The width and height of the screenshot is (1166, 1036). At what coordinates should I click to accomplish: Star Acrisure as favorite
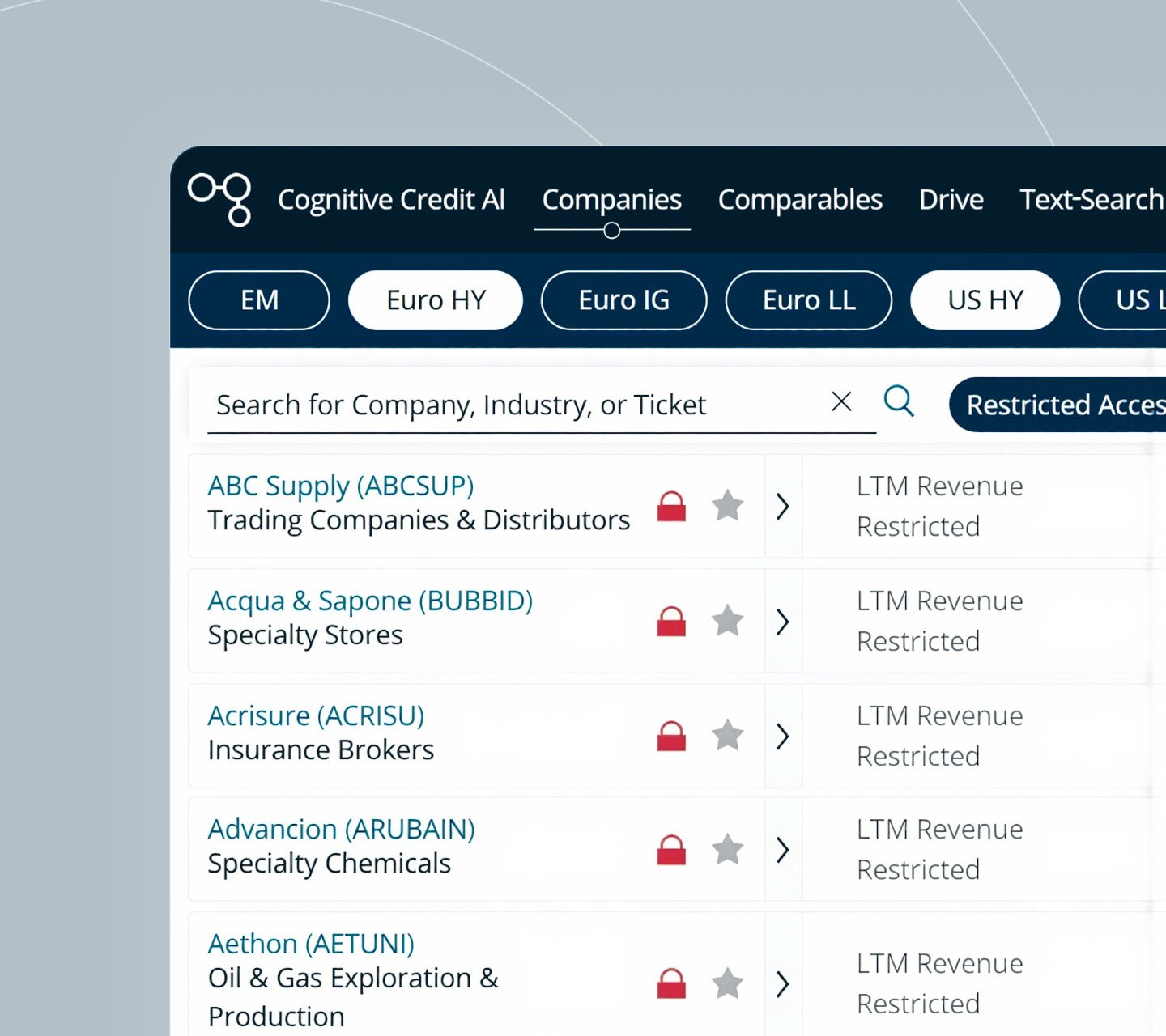tap(727, 735)
